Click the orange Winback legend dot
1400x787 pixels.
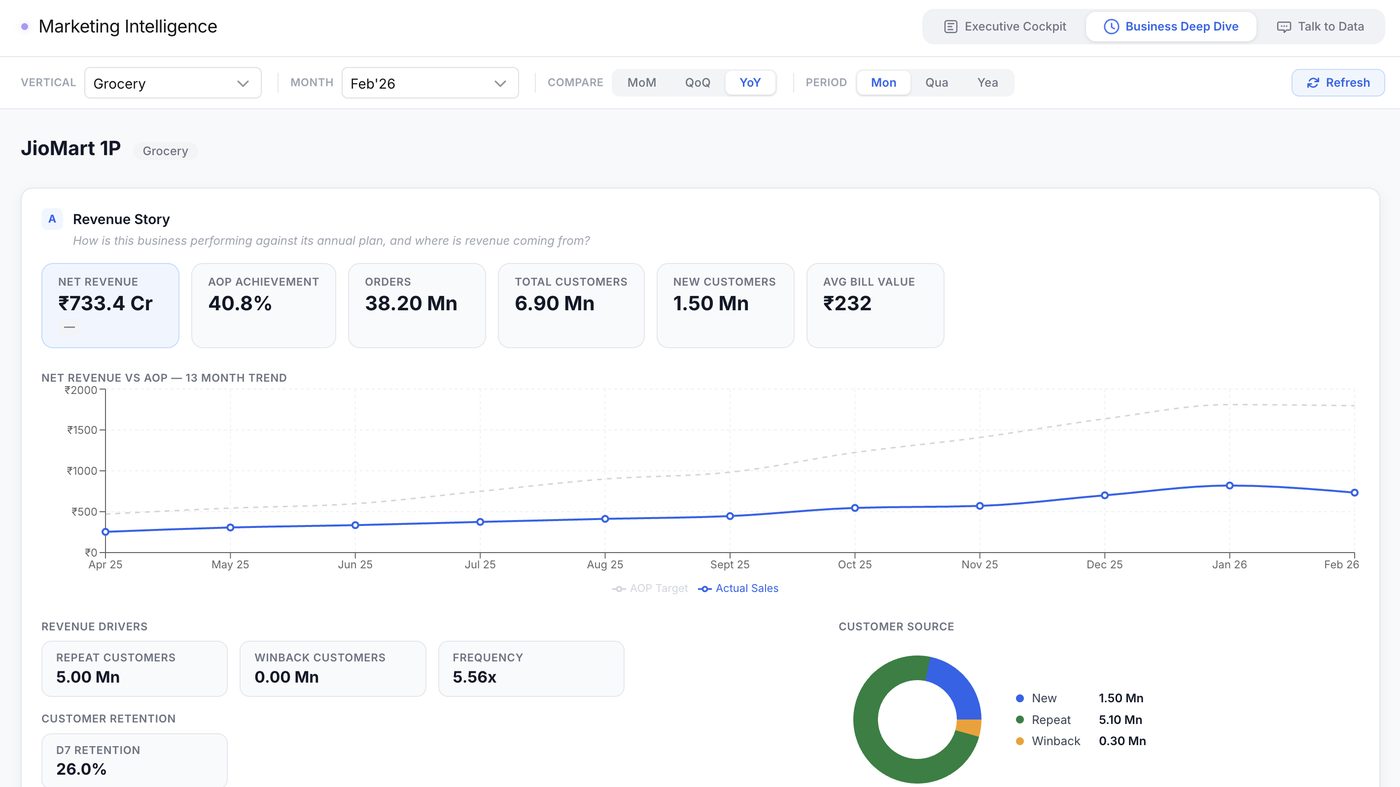[x=1020, y=741]
